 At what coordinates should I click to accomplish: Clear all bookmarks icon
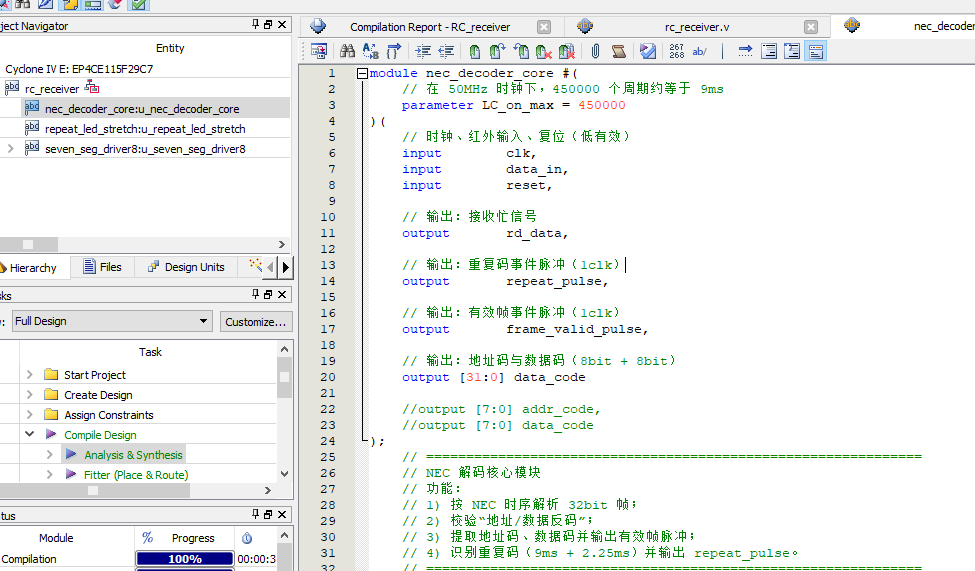566,51
